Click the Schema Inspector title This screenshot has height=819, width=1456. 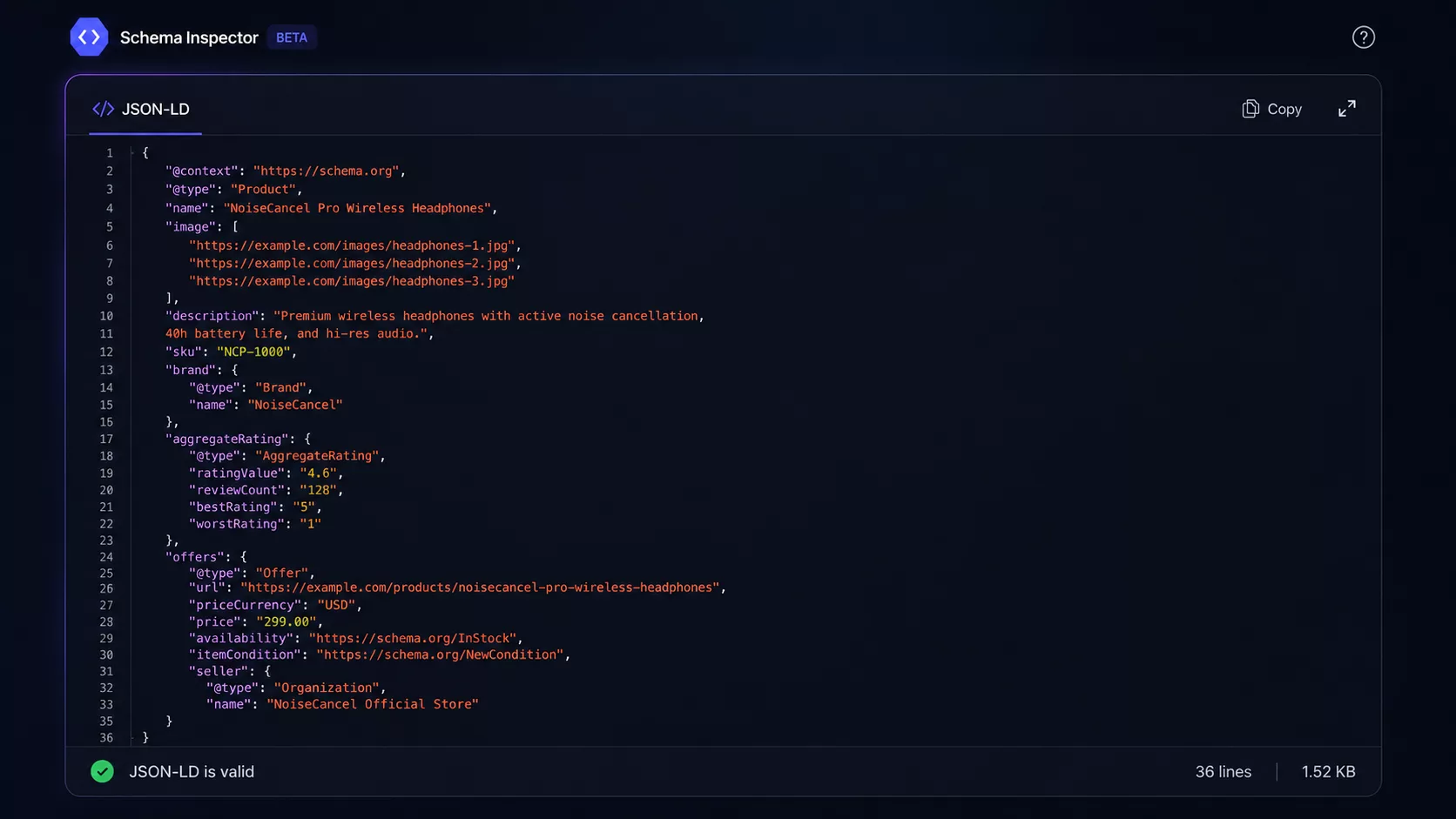point(189,37)
